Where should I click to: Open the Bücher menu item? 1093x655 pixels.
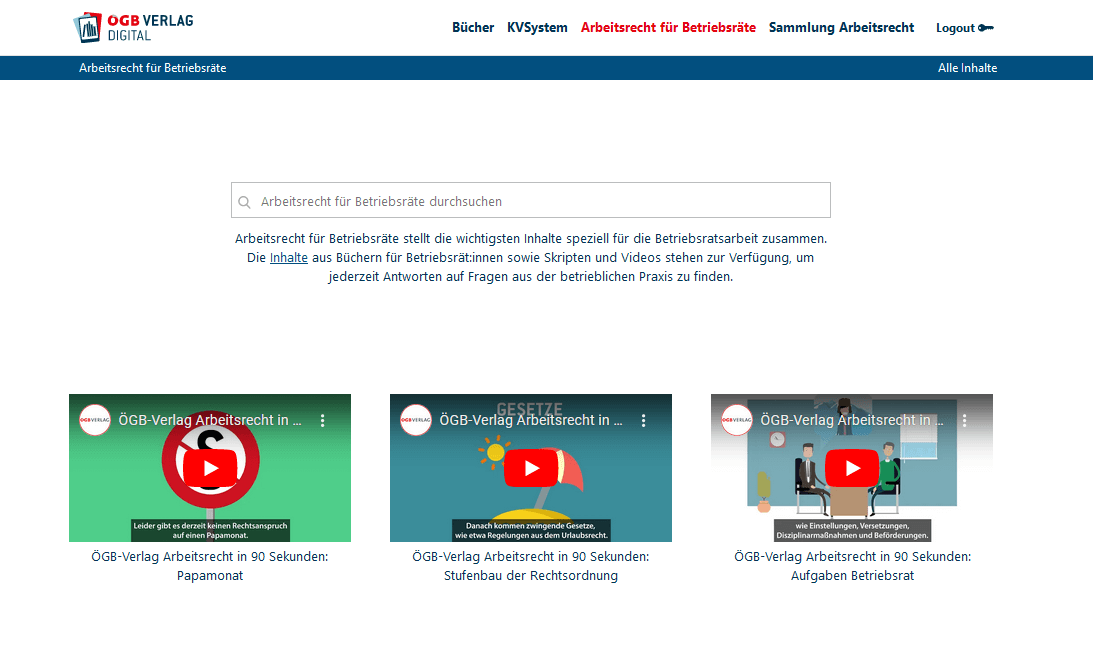(x=473, y=28)
